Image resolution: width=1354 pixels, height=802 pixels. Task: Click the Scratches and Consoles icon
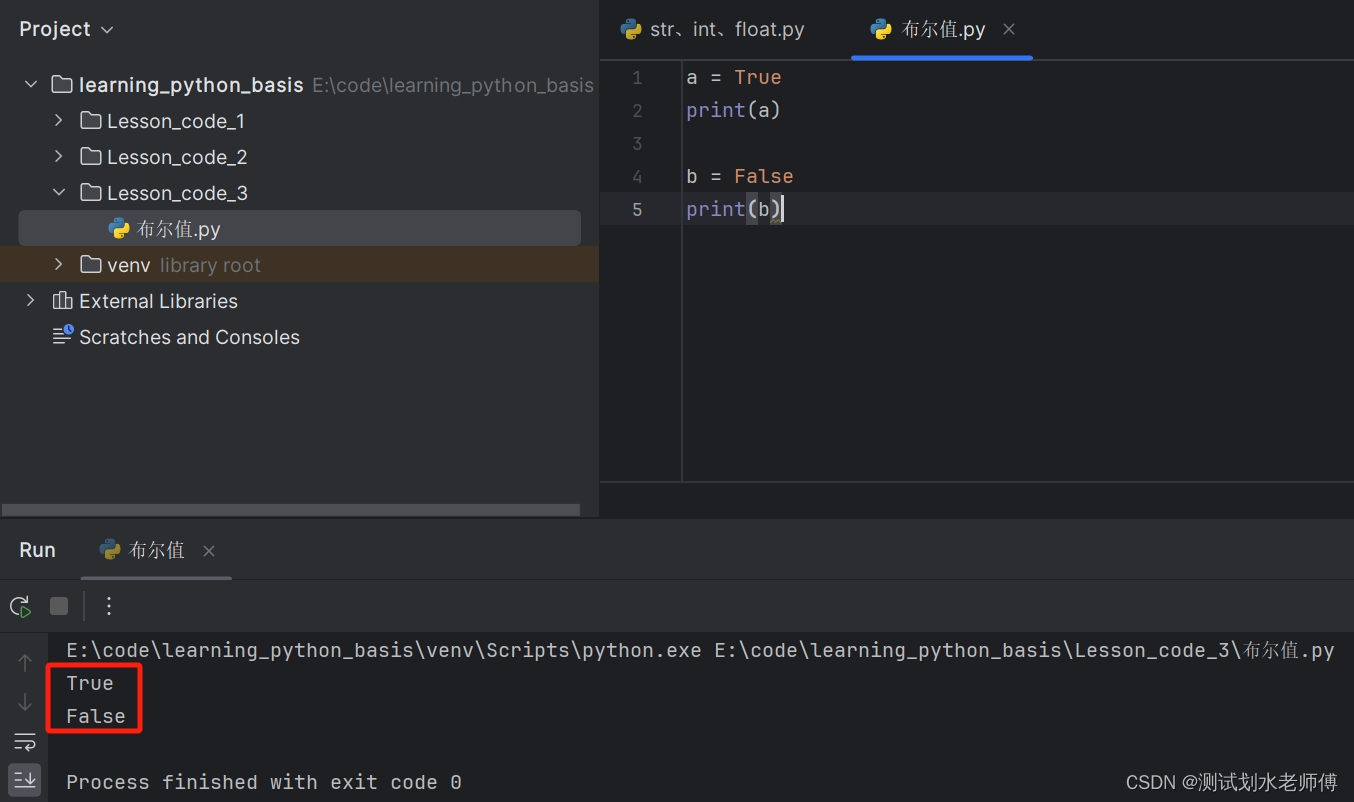(63, 335)
